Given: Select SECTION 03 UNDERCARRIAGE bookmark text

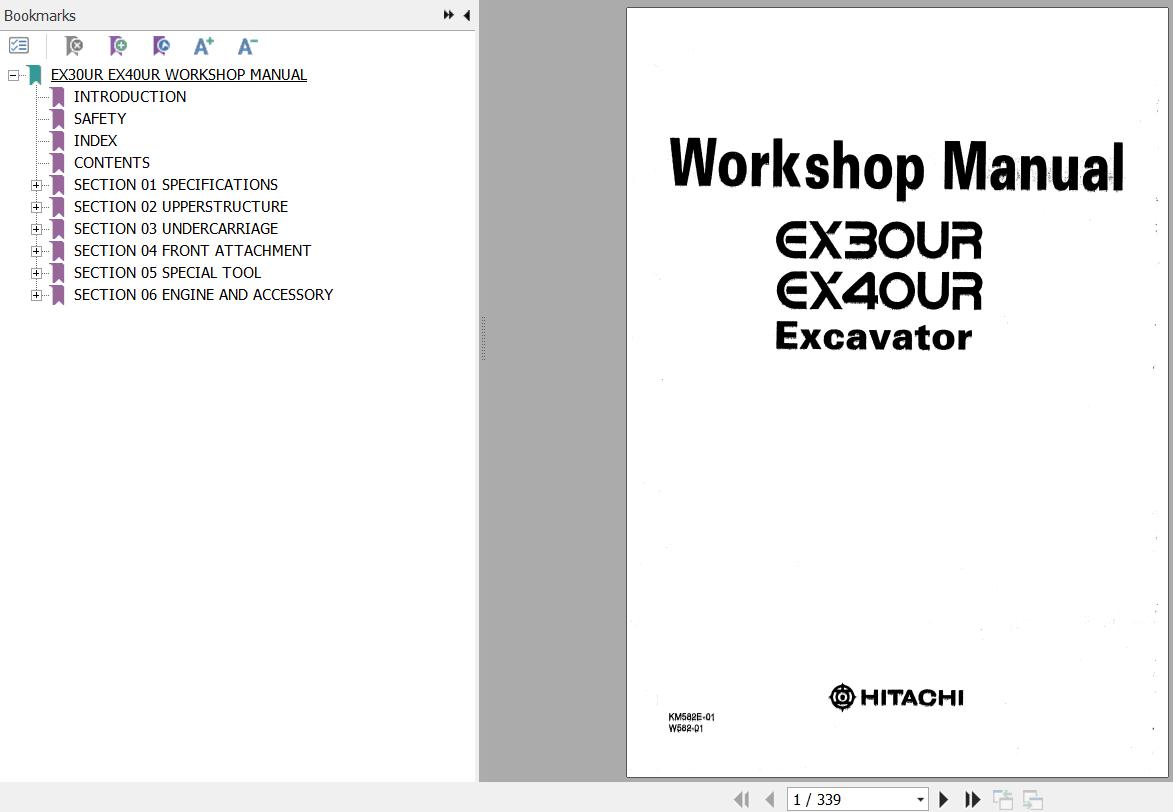Looking at the screenshot, I should [x=176, y=228].
